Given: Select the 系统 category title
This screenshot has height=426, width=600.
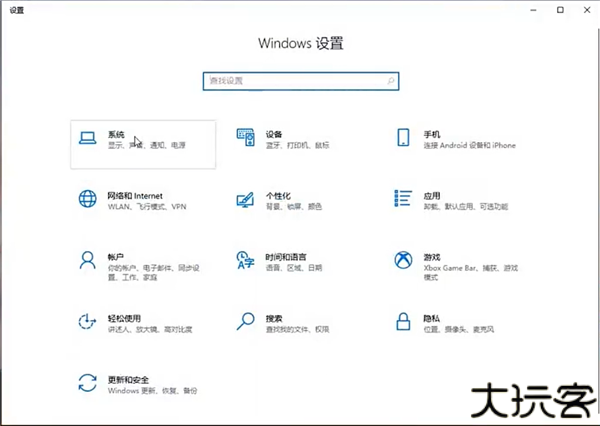Looking at the screenshot, I should pyautogui.click(x=116, y=134).
